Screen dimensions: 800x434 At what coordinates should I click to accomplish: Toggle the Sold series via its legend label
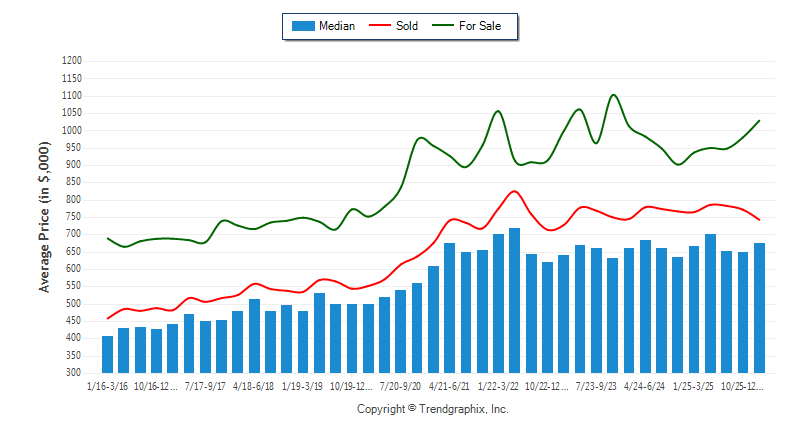[x=407, y=26]
